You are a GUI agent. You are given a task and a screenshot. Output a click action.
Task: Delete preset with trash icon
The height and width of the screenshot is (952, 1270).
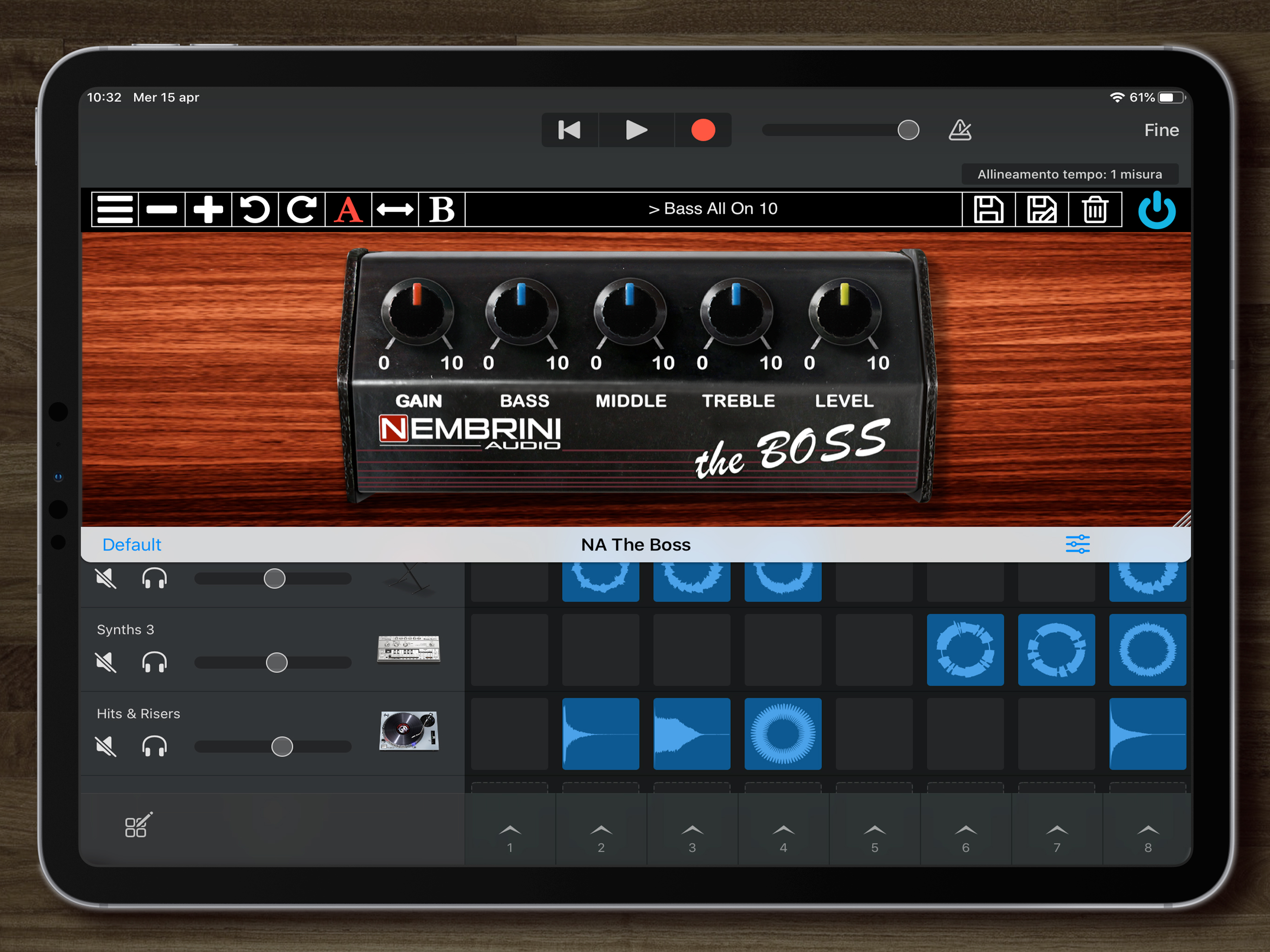point(1095,209)
